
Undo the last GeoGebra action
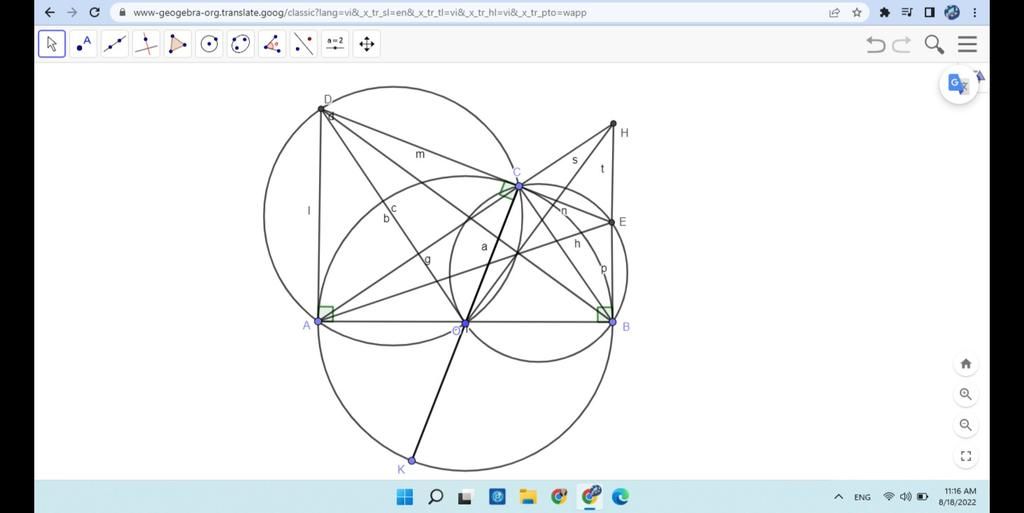875,44
